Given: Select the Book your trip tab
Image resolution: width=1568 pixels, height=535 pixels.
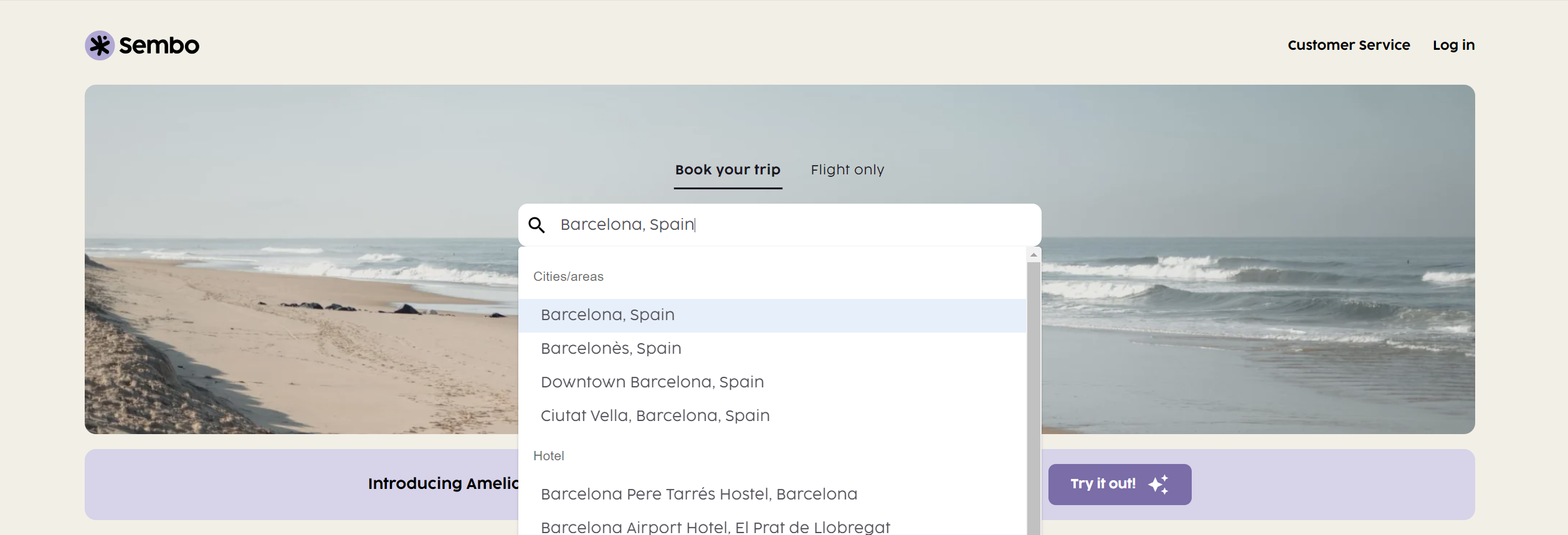Looking at the screenshot, I should click(x=728, y=169).
